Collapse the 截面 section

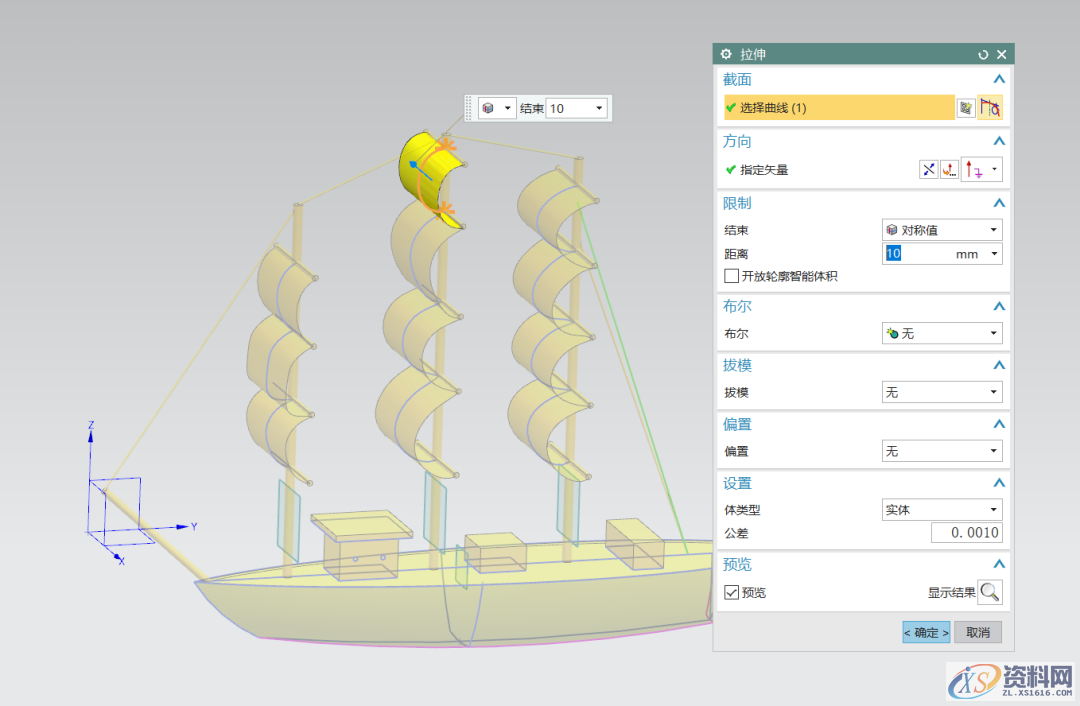[x=997, y=79]
